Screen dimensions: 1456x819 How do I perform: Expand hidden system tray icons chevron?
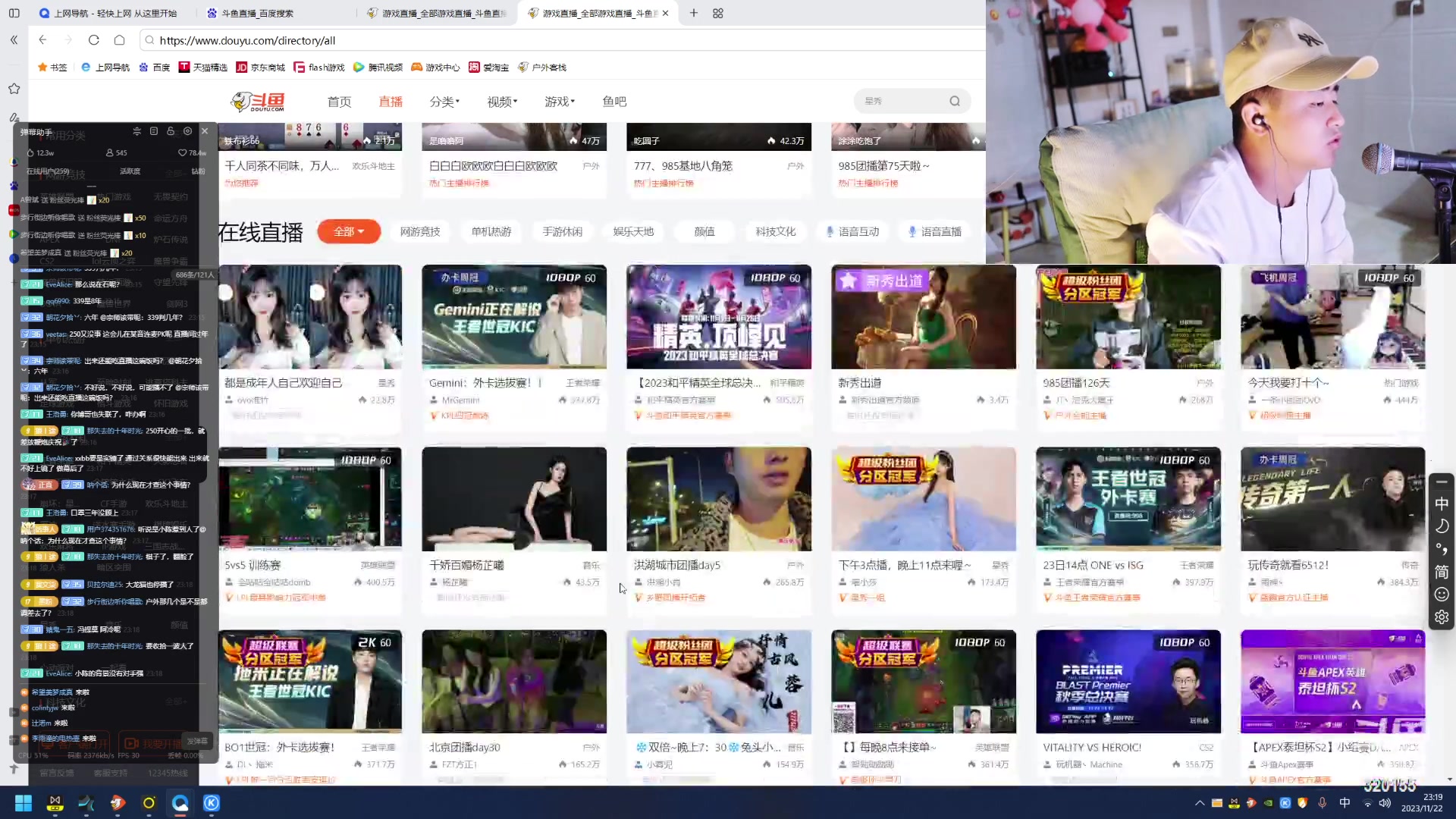coord(1200,803)
